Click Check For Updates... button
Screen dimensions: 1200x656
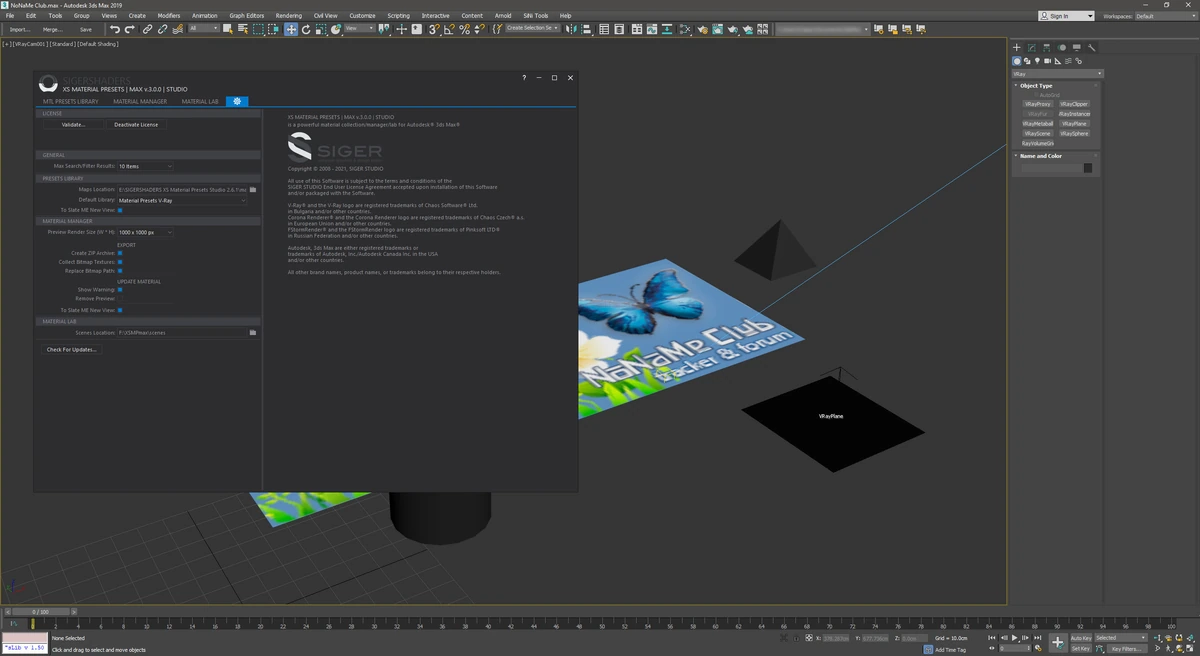click(72, 350)
